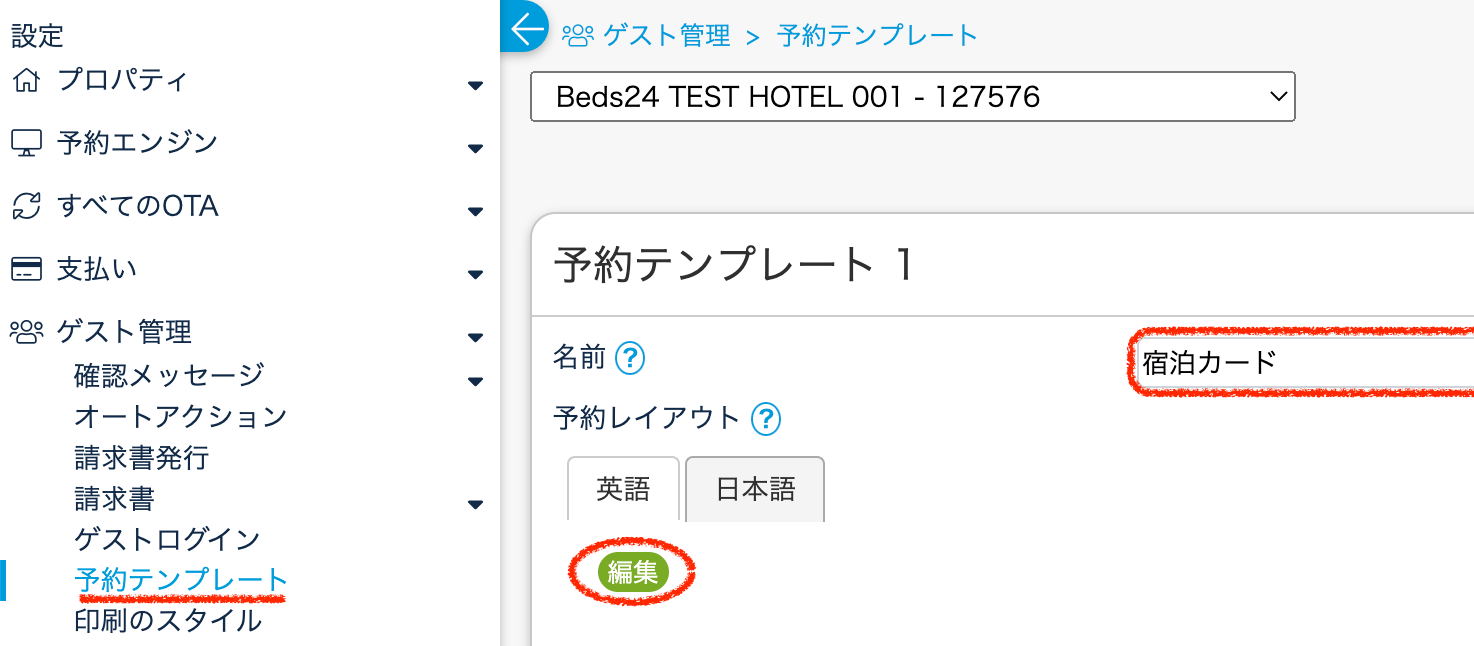Switch to the 日本語 tab

[x=755, y=489]
